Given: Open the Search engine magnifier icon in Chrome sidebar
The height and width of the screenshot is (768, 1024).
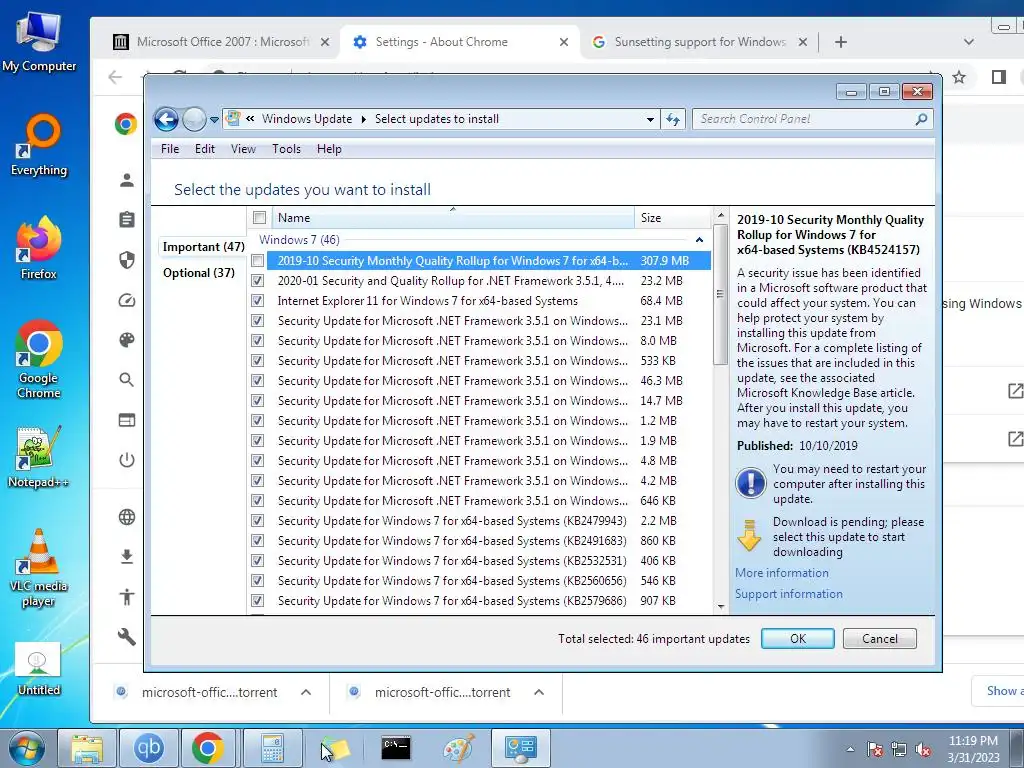Looking at the screenshot, I should 127,379.
